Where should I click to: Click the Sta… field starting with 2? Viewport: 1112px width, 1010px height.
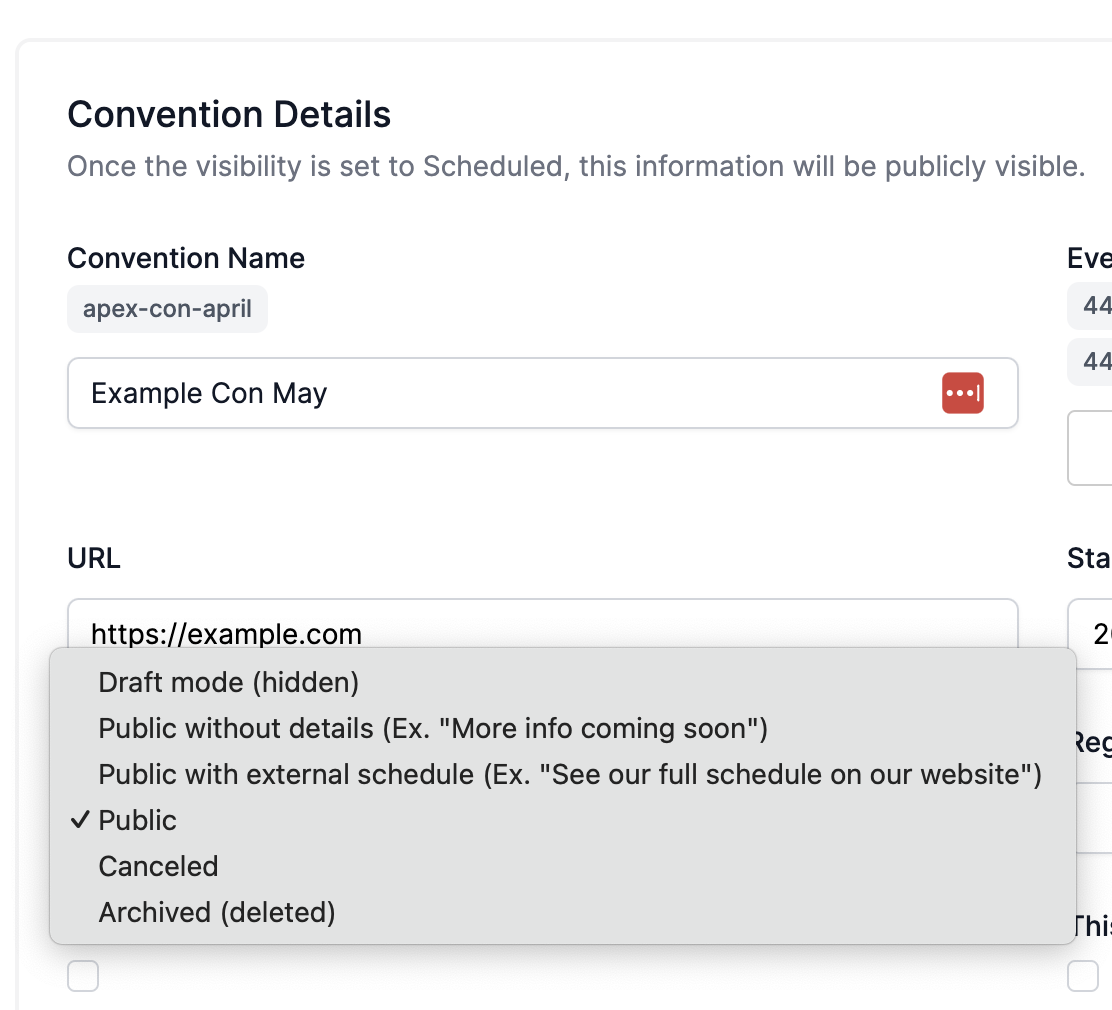1092,632
